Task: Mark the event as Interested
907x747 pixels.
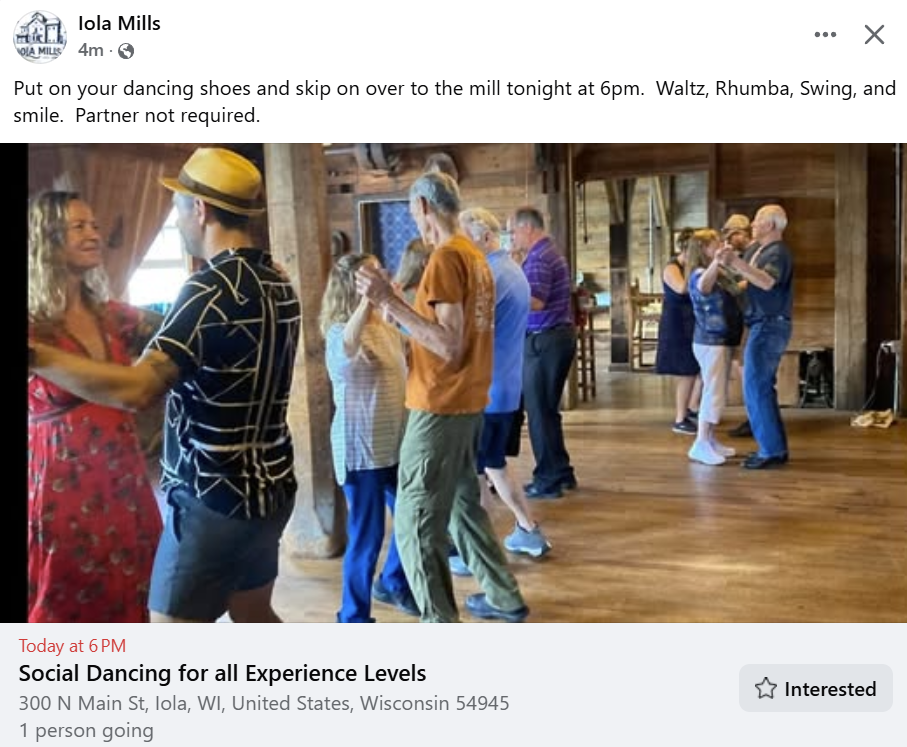Action: pyautogui.click(x=816, y=688)
